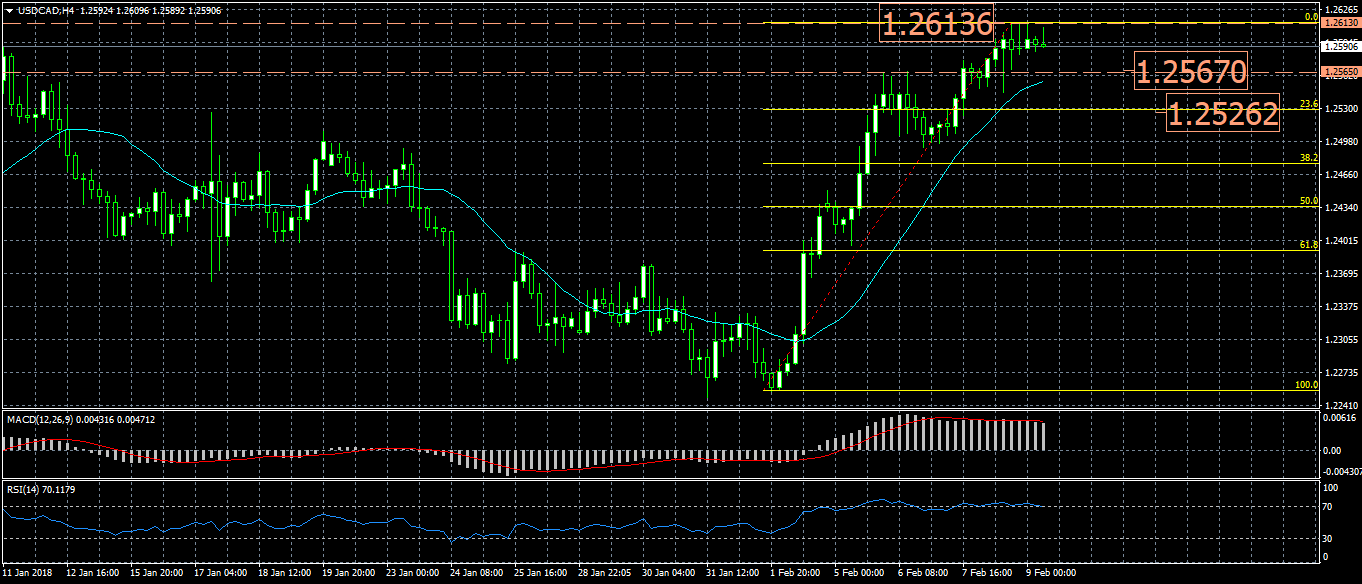Click the Fibonacci 100.0 level label

coord(1305,384)
